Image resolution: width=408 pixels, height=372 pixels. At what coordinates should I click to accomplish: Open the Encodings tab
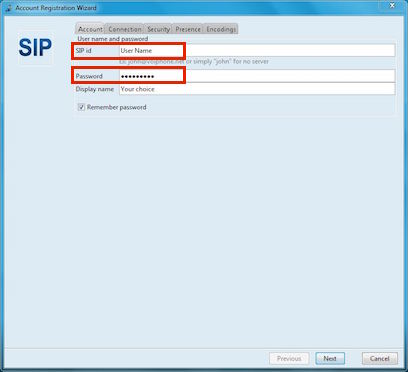pos(221,29)
